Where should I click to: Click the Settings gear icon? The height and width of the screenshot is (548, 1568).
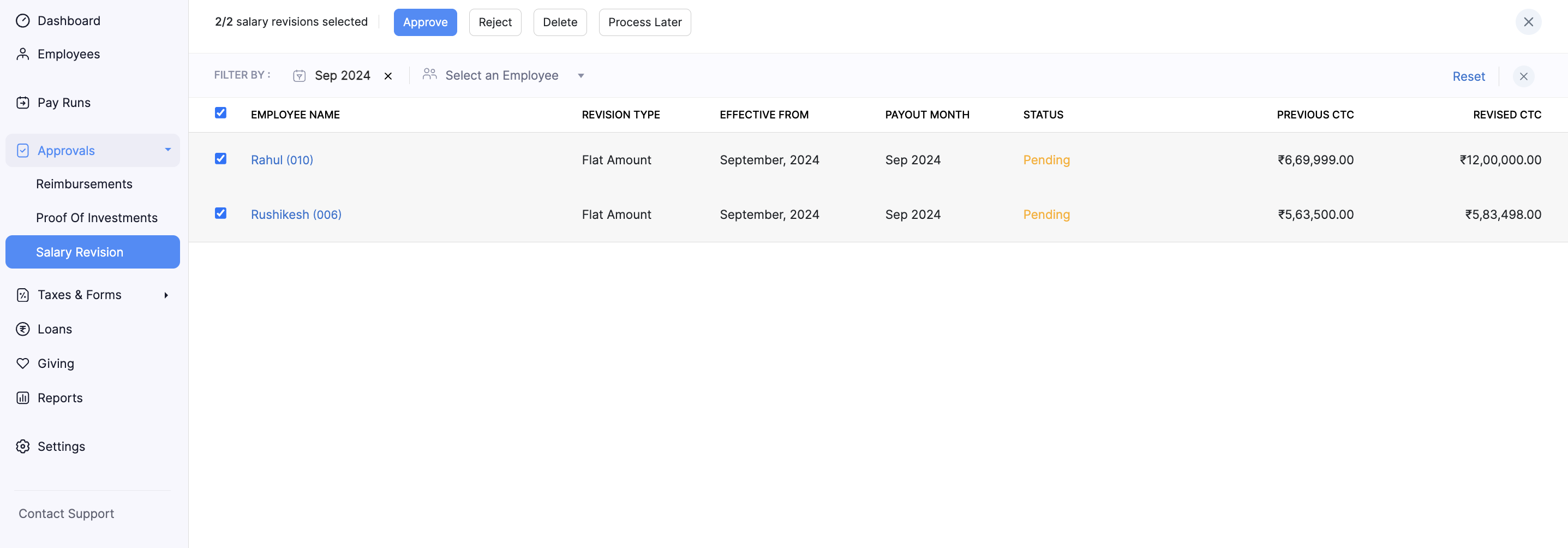tap(22, 446)
